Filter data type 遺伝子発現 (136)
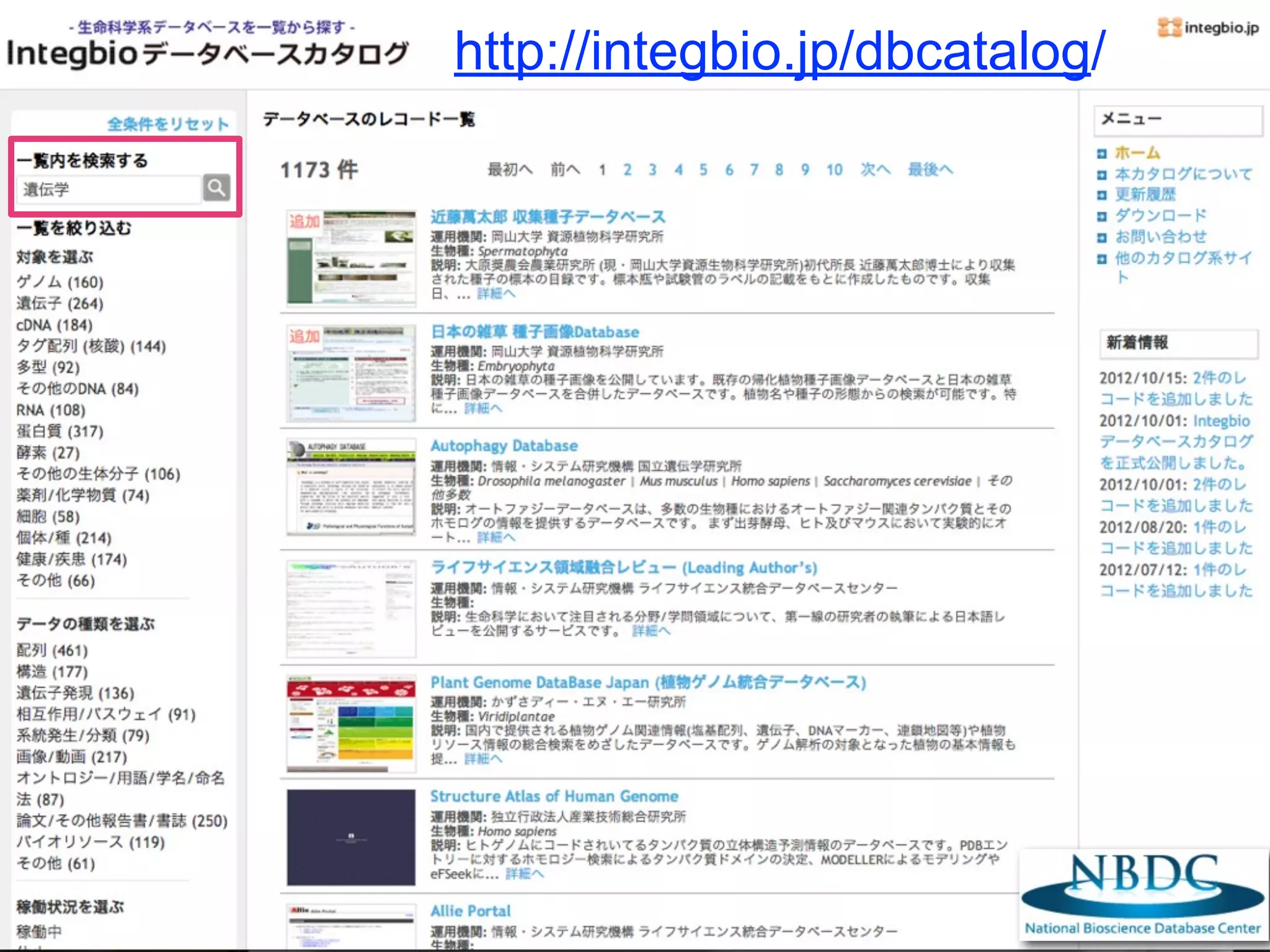 coord(76,693)
